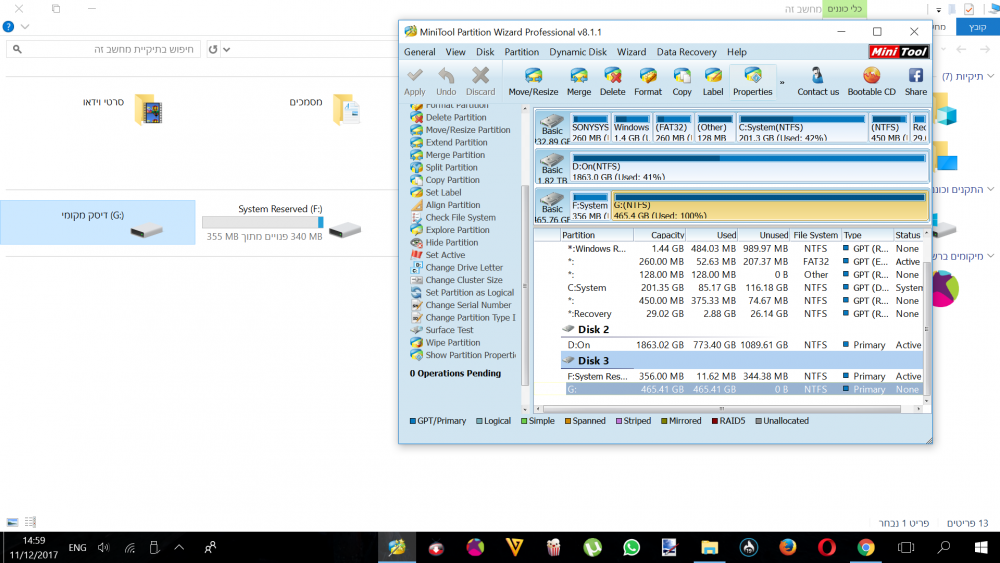Image resolution: width=1000 pixels, height=563 pixels.
Task: Click the Align Partition icon
Action: 416,205
